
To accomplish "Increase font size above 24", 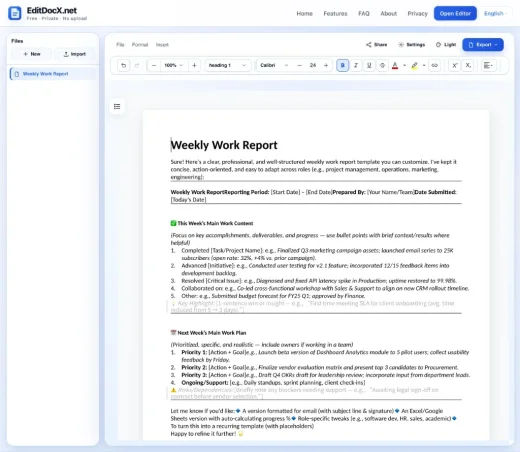I will [x=326, y=65].
